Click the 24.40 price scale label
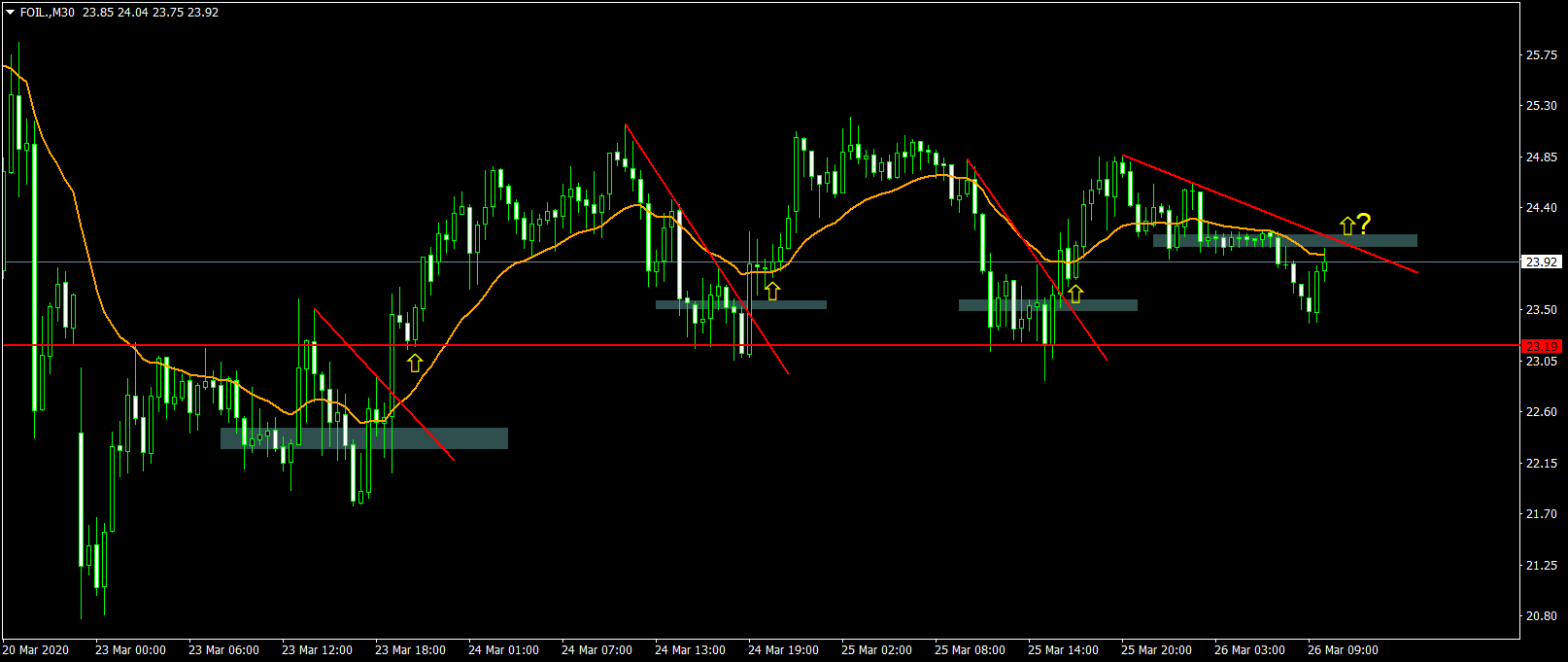This screenshot has height=662, width=1568. (x=1542, y=208)
